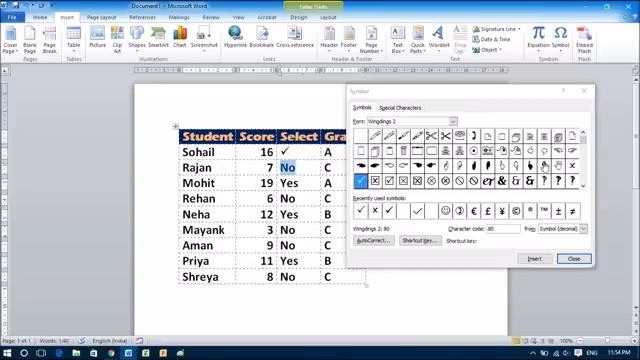Open Text Box dropdown

click(398, 40)
